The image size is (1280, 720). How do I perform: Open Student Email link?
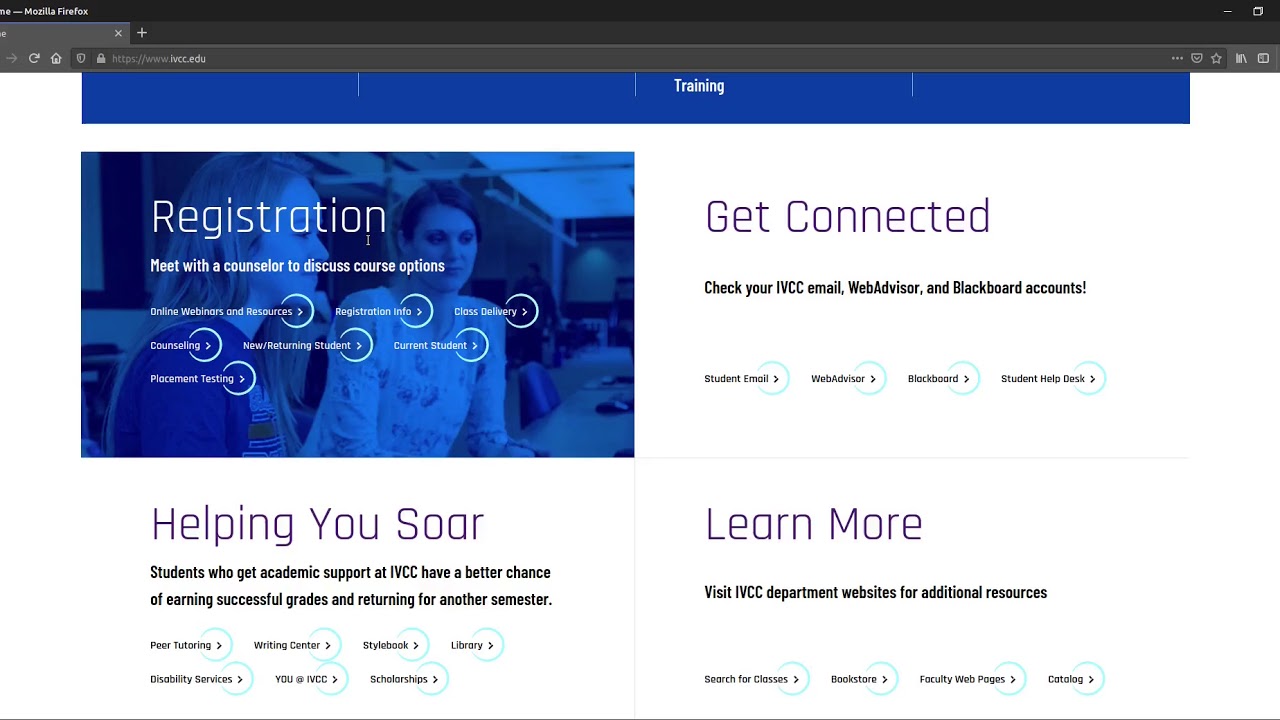(x=745, y=378)
